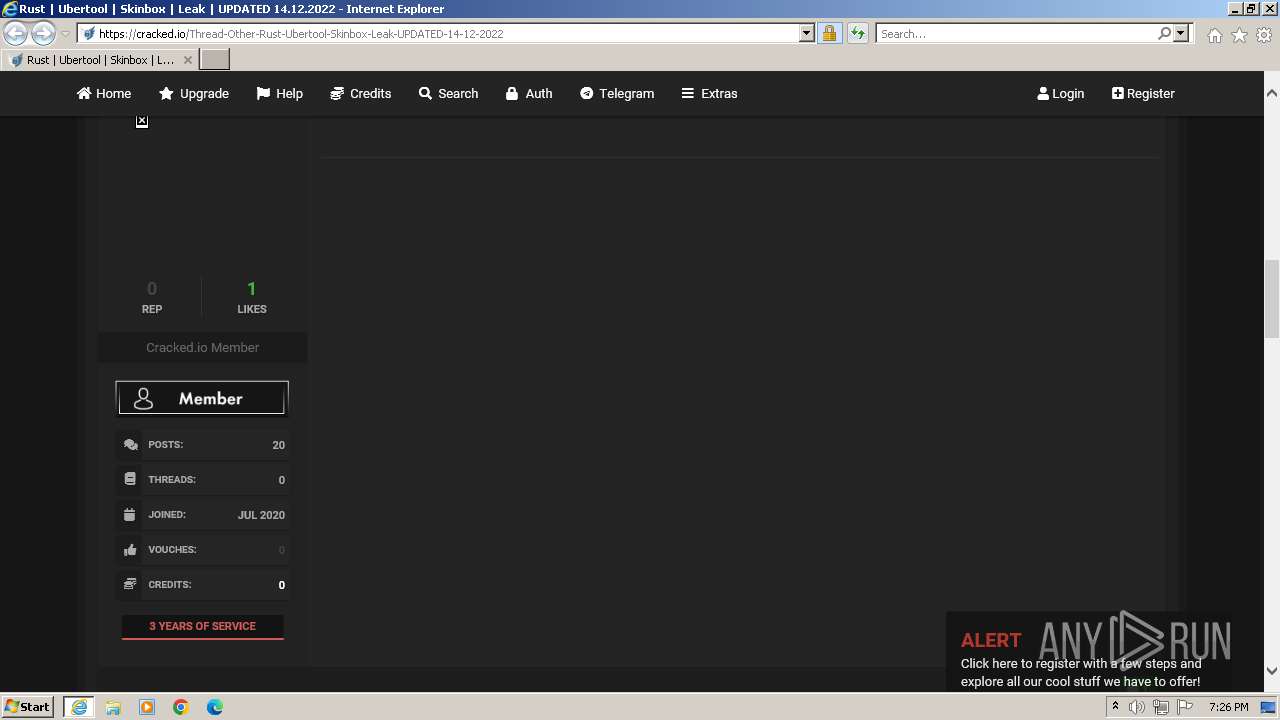Click the LIKES count of 1
Image resolution: width=1280 pixels, height=720 pixels.
click(x=252, y=289)
